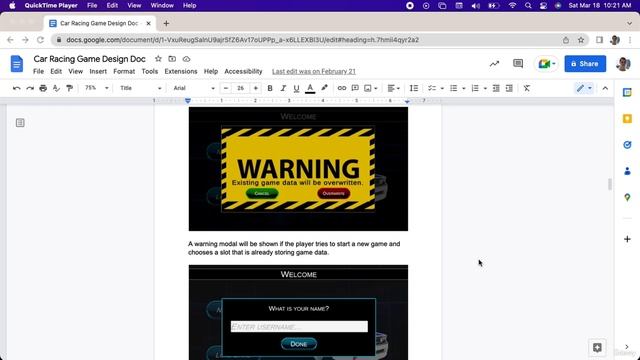
Task: Click the blue Share button
Action: click(x=585, y=64)
